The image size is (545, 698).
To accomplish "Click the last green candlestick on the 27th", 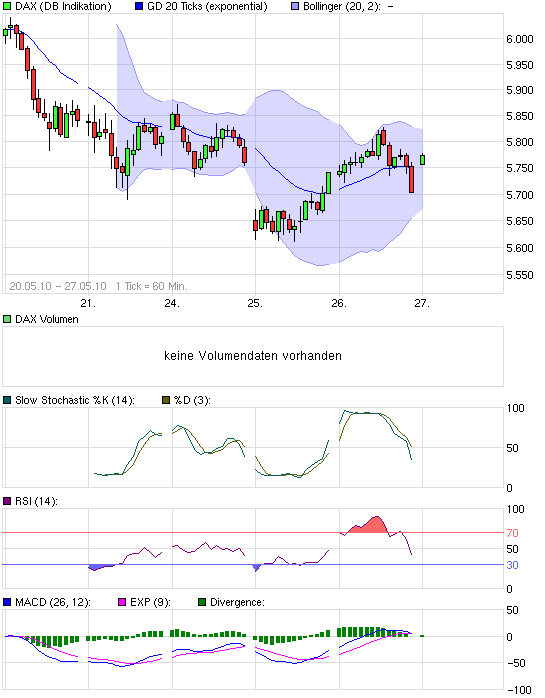I will pyautogui.click(x=423, y=160).
